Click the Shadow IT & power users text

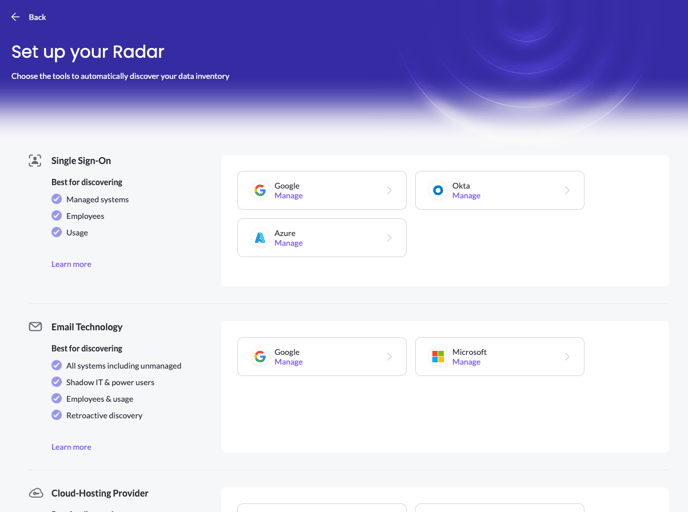[110, 382]
